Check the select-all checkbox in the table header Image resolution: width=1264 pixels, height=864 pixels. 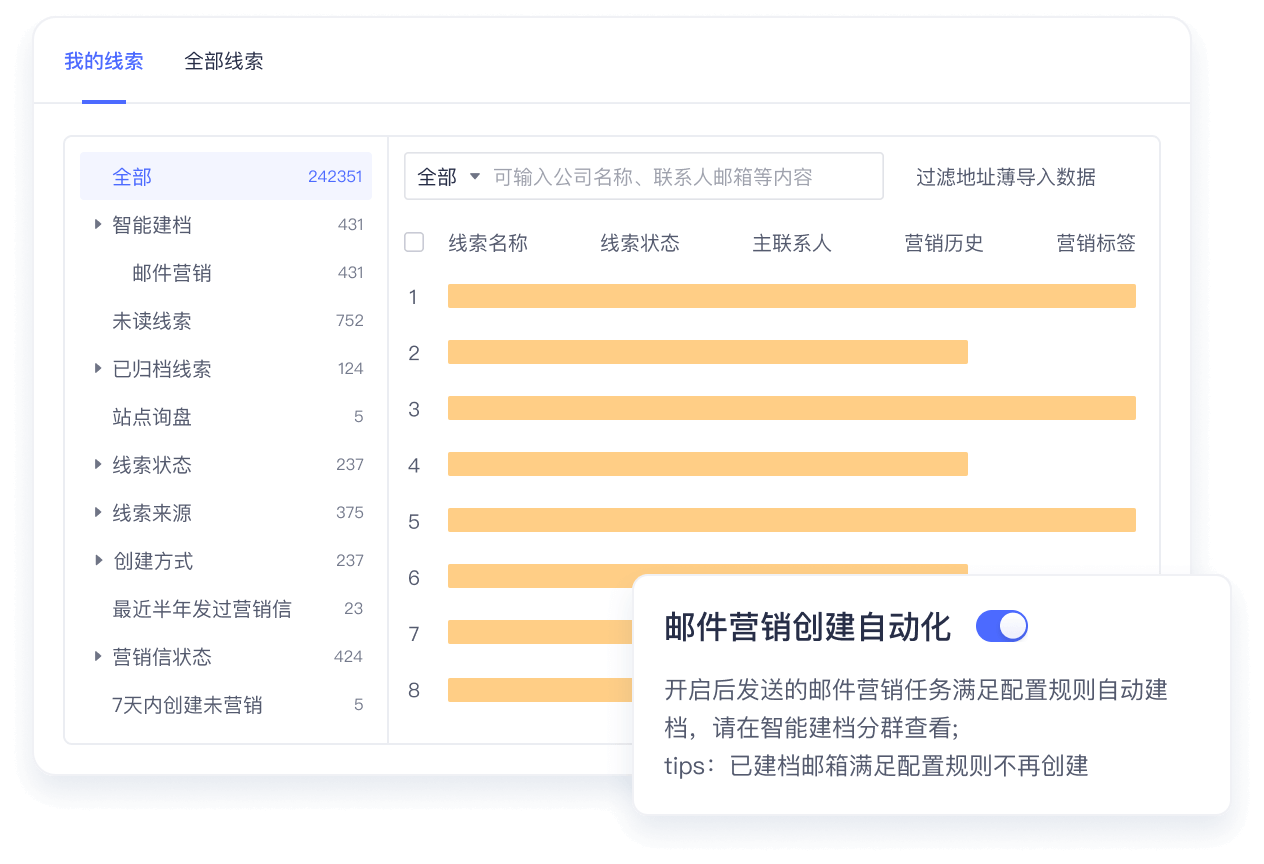pyautogui.click(x=414, y=241)
